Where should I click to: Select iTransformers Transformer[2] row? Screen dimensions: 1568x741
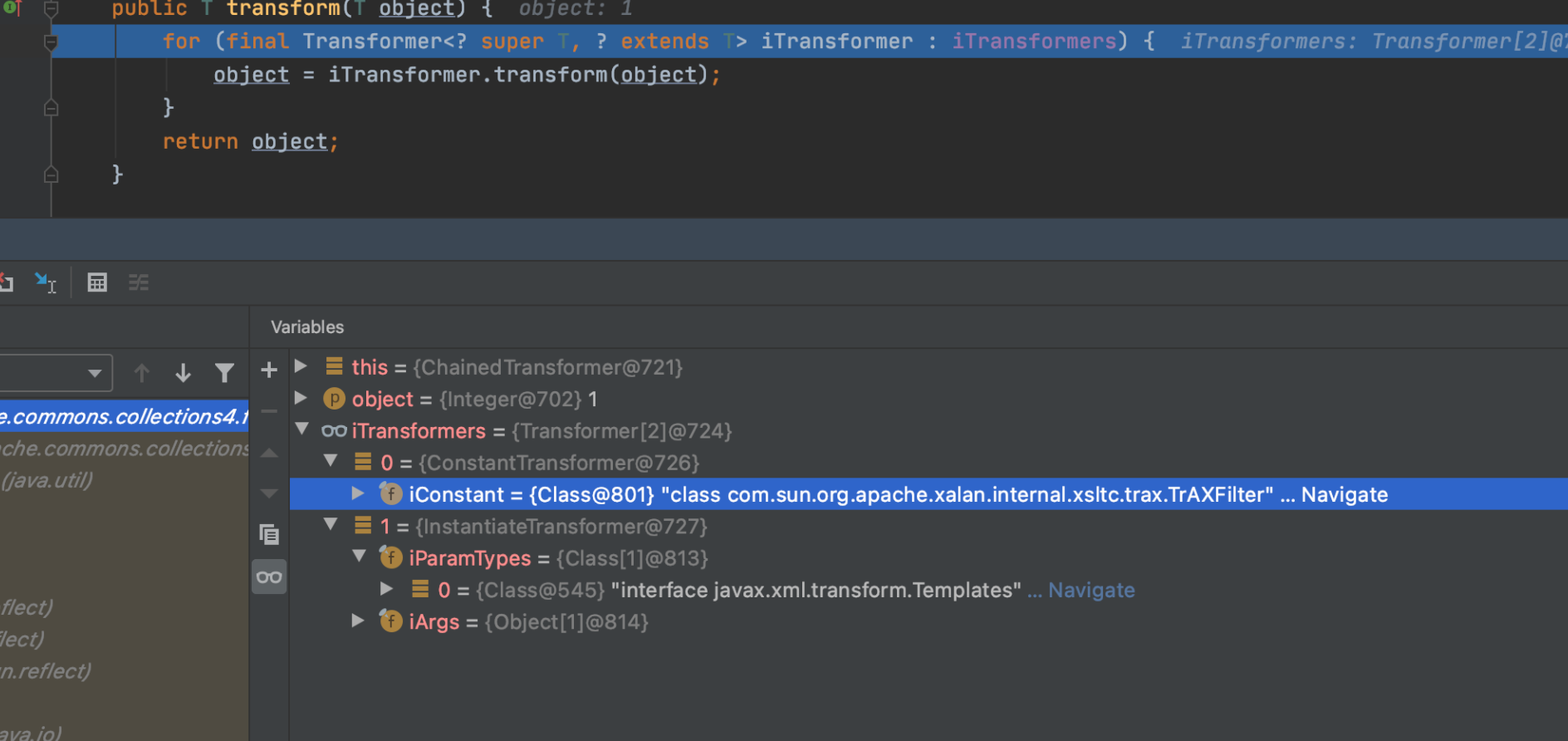[x=929, y=431]
